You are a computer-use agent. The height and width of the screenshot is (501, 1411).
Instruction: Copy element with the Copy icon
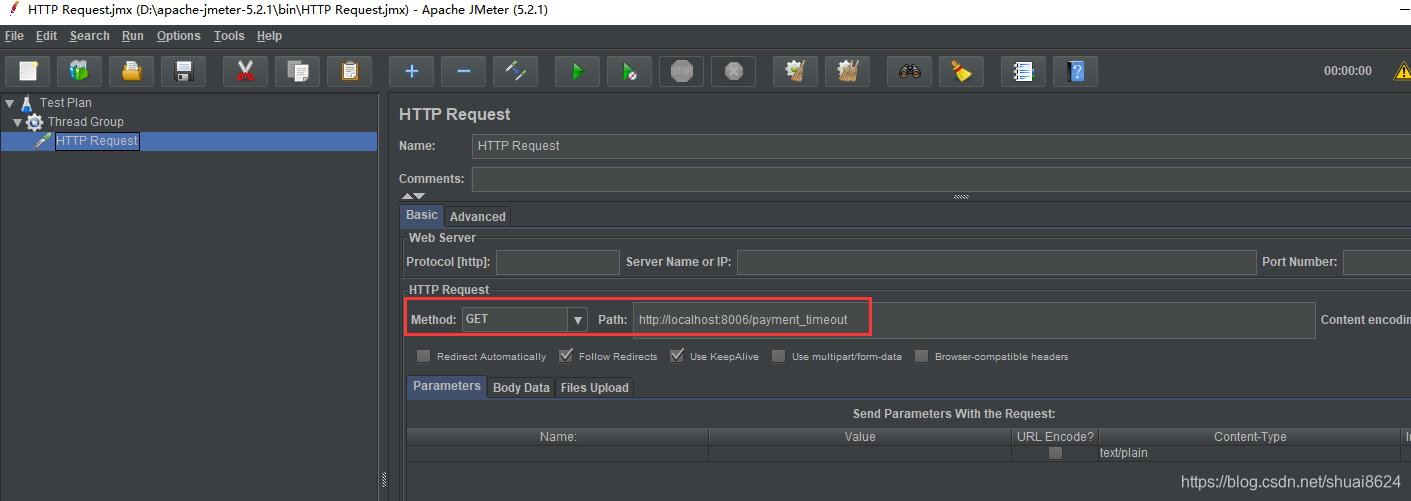(297, 71)
